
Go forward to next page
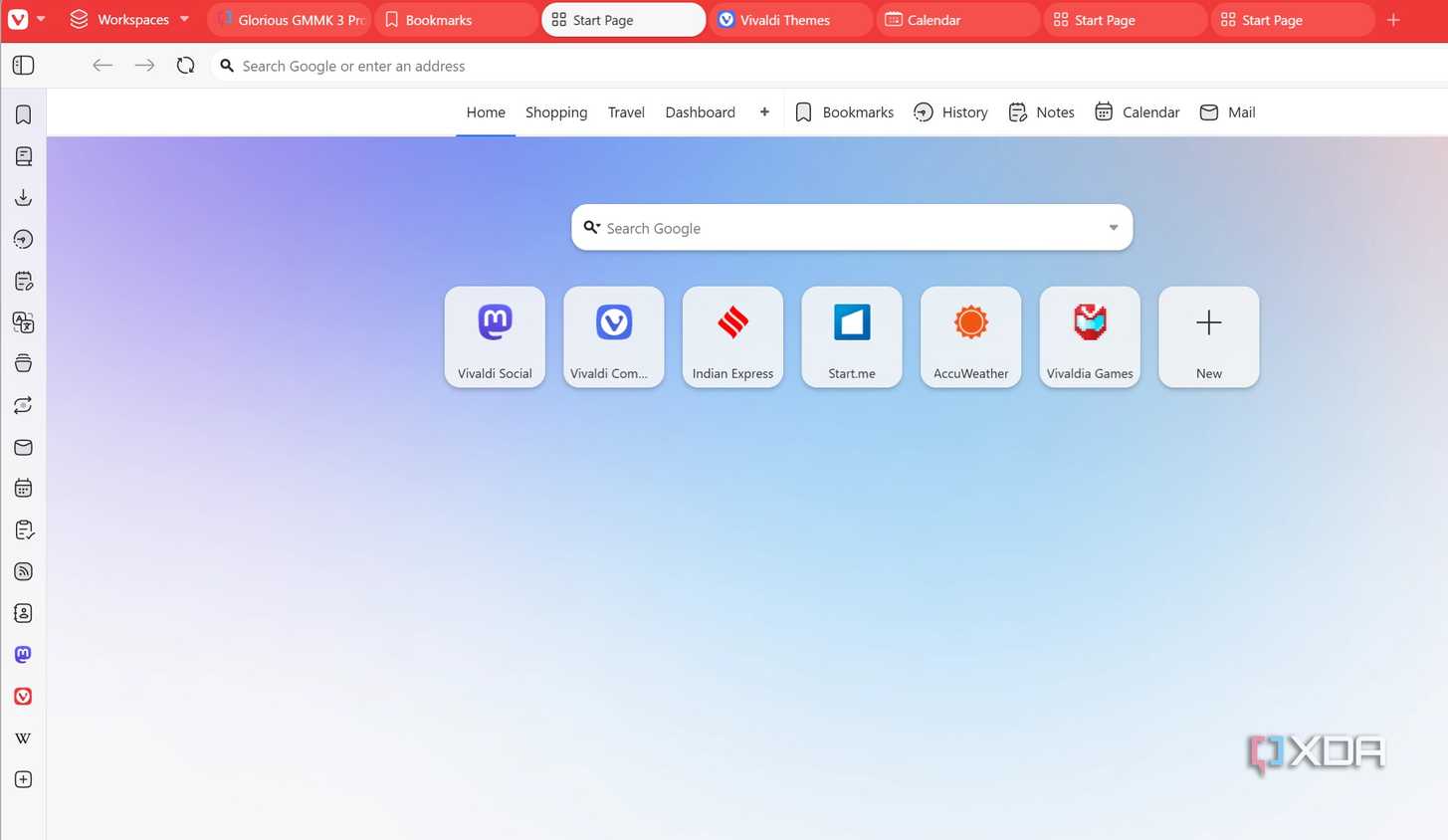144,66
